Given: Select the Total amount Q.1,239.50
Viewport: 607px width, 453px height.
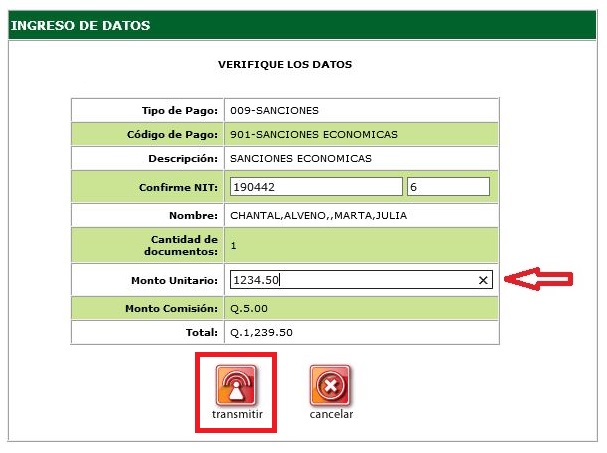Looking at the screenshot, I should [261, 332].
